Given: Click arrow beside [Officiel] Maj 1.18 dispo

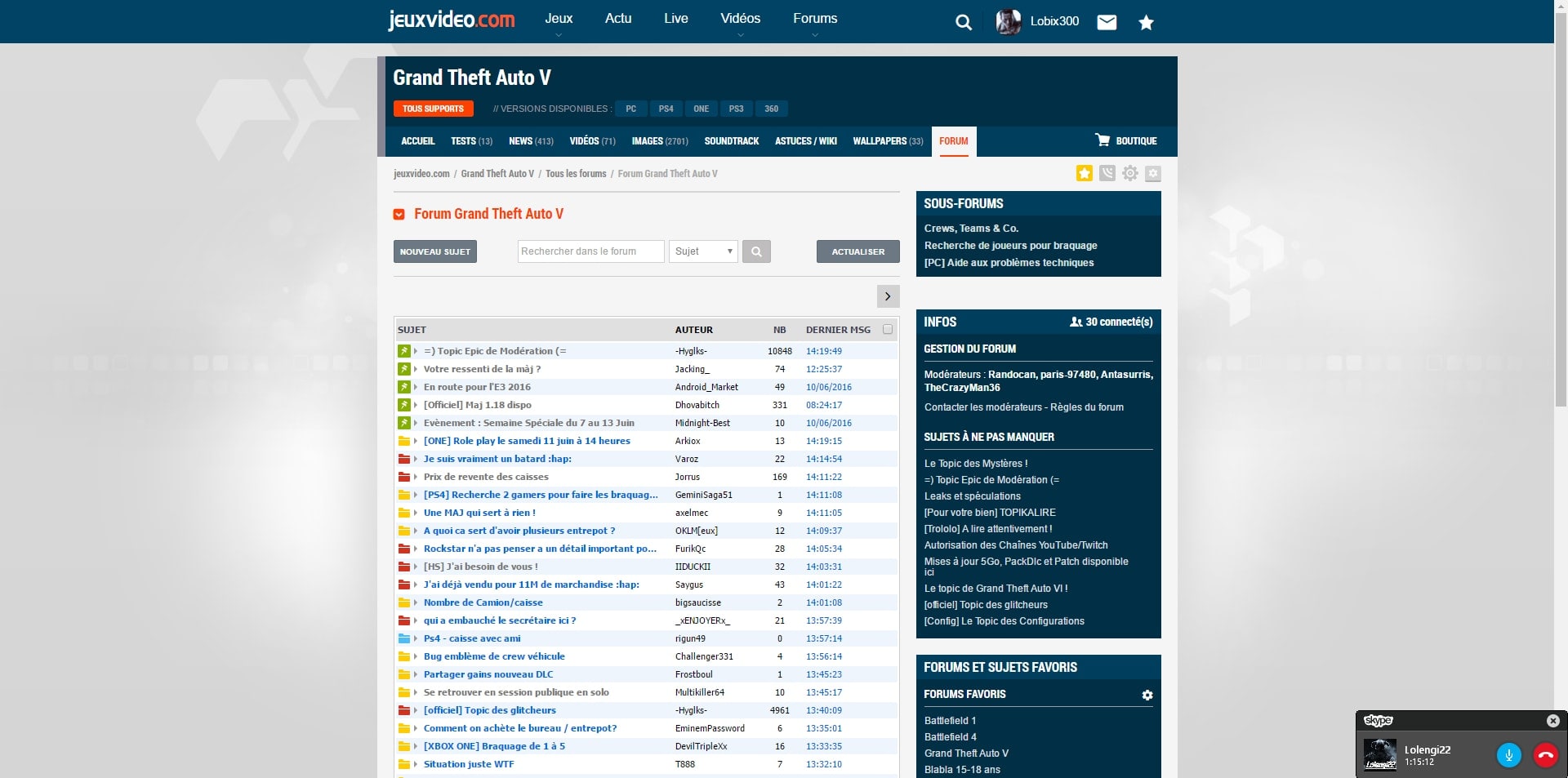Looking at the screenshot, I should click(x=416, y=405).
